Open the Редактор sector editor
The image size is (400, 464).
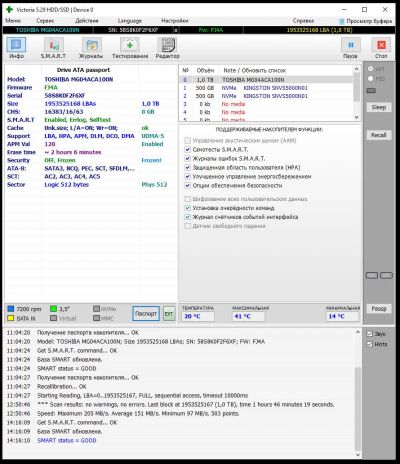pos(167,48)
